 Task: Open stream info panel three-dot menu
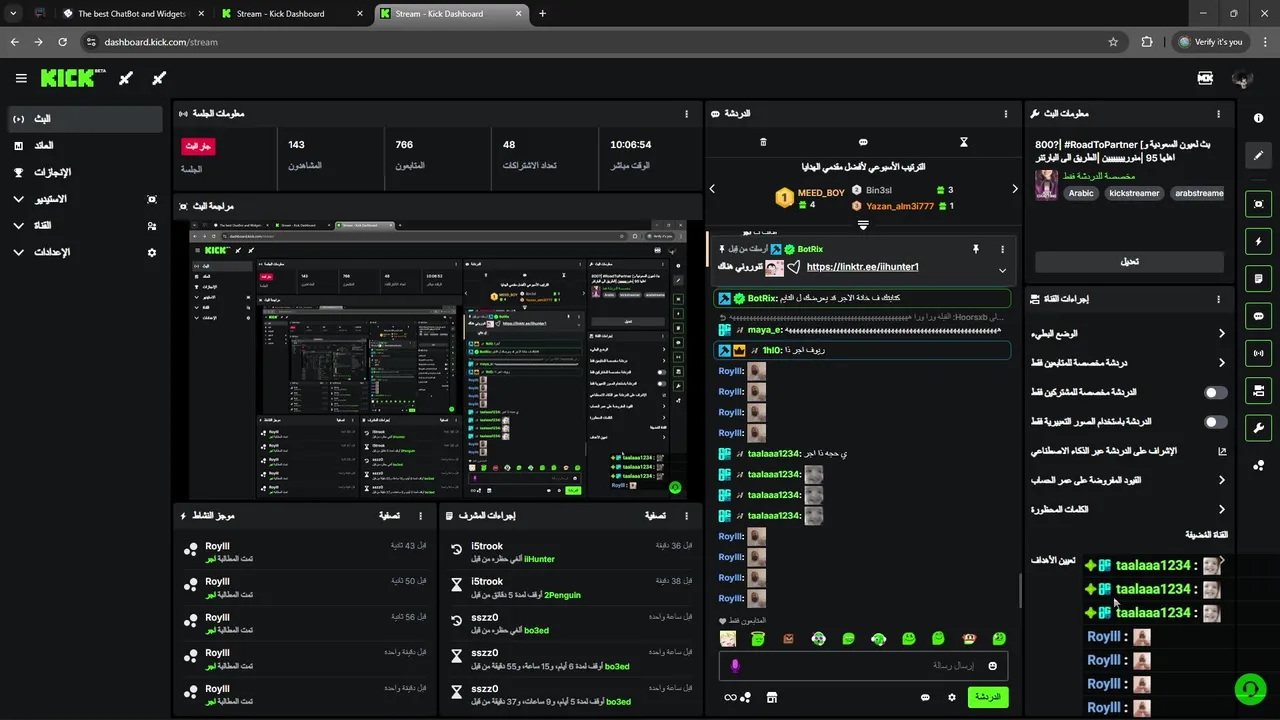1218,114
